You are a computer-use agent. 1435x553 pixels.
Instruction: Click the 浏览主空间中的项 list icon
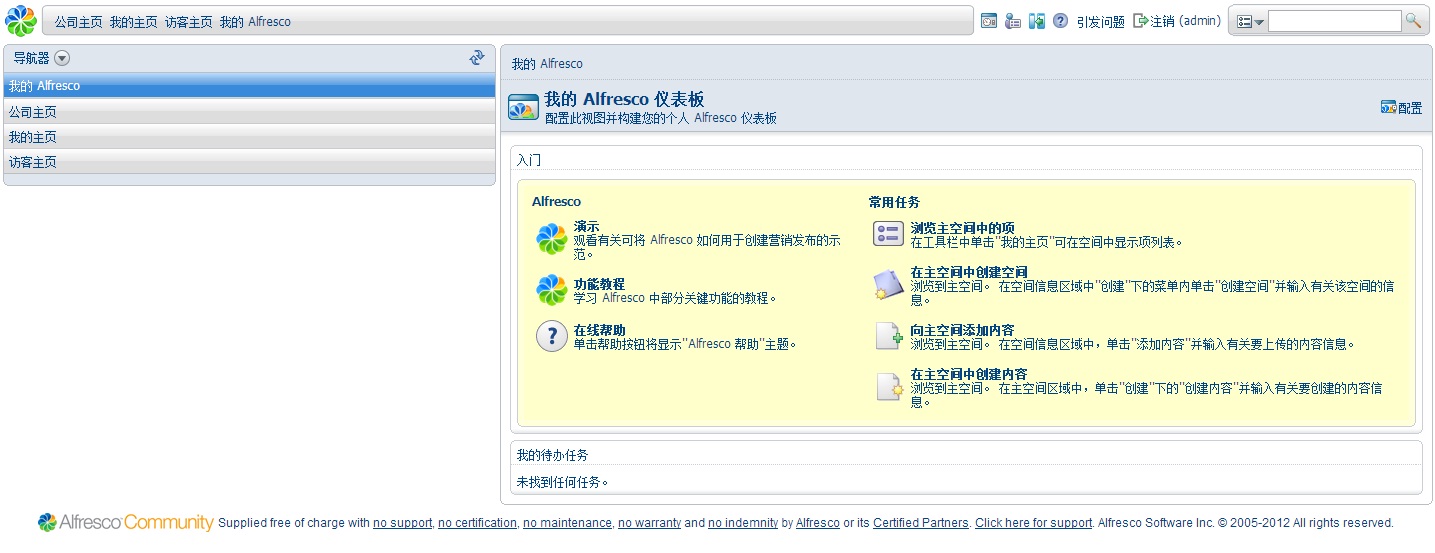point(889,234)
